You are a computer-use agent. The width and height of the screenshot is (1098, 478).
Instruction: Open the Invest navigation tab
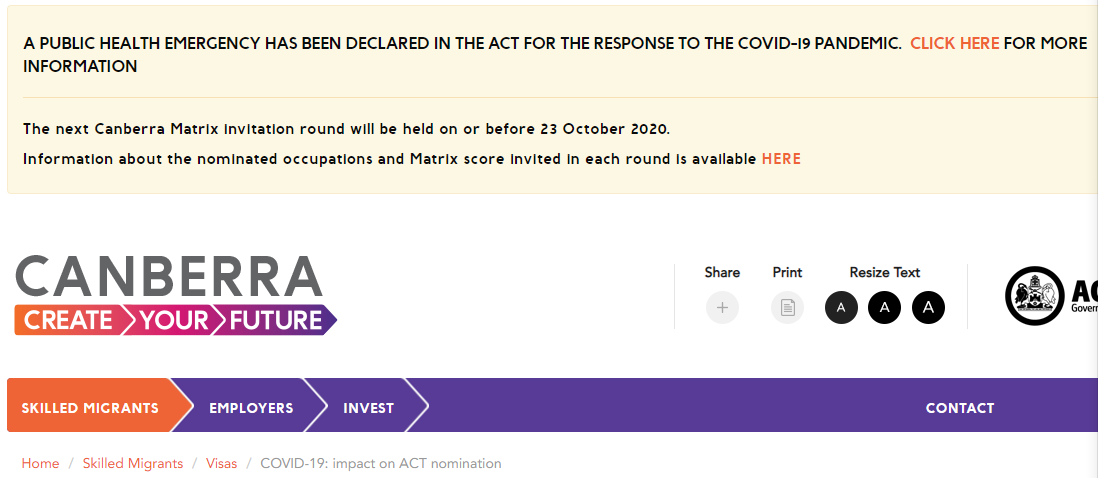click(x=368, y=408)
